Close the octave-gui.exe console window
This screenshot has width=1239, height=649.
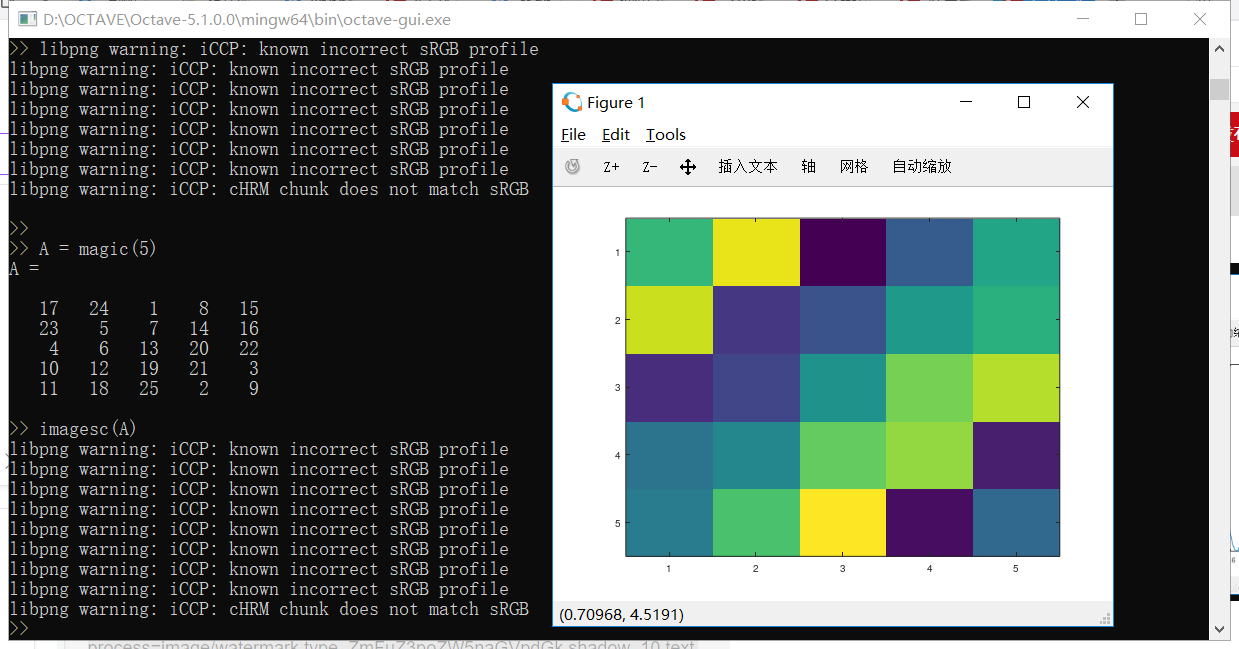[x=1200, y=19]
